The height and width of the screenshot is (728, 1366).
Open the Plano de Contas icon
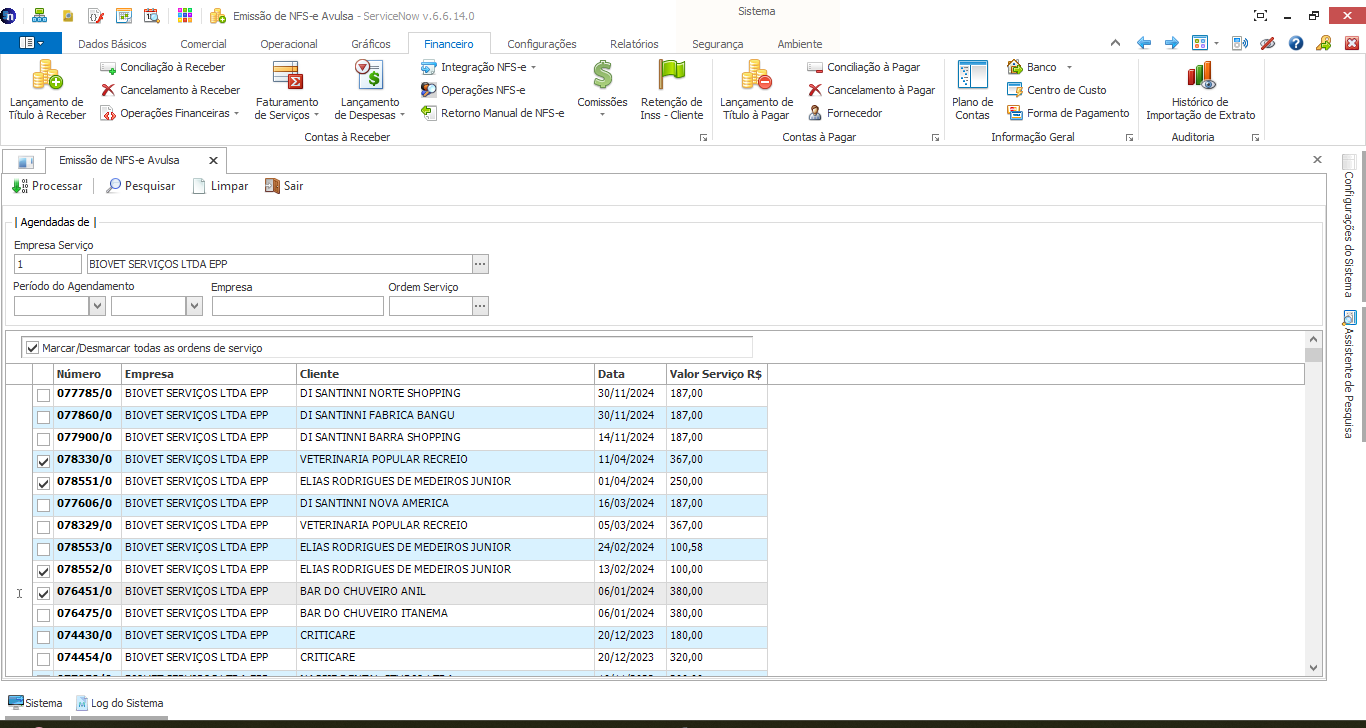click(972, 77)
